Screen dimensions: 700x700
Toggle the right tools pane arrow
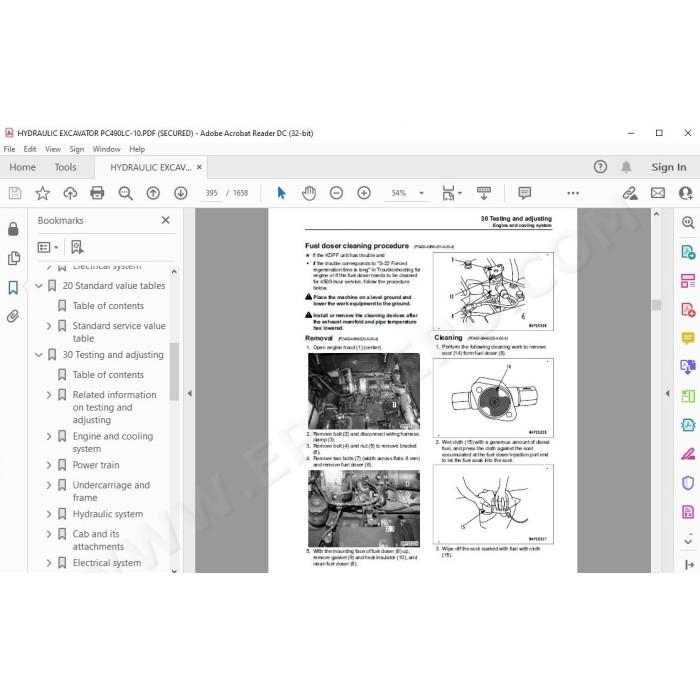667,393
